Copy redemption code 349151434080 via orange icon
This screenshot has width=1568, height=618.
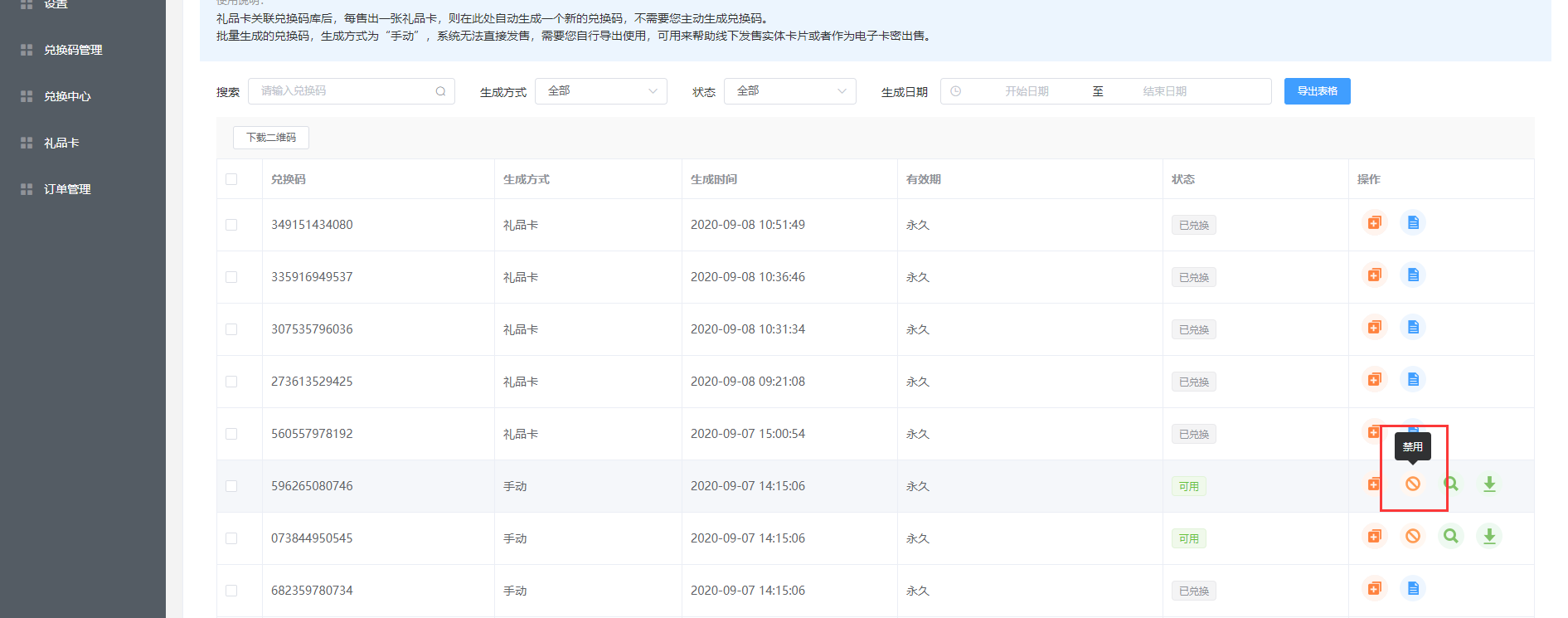[1374, 222]
